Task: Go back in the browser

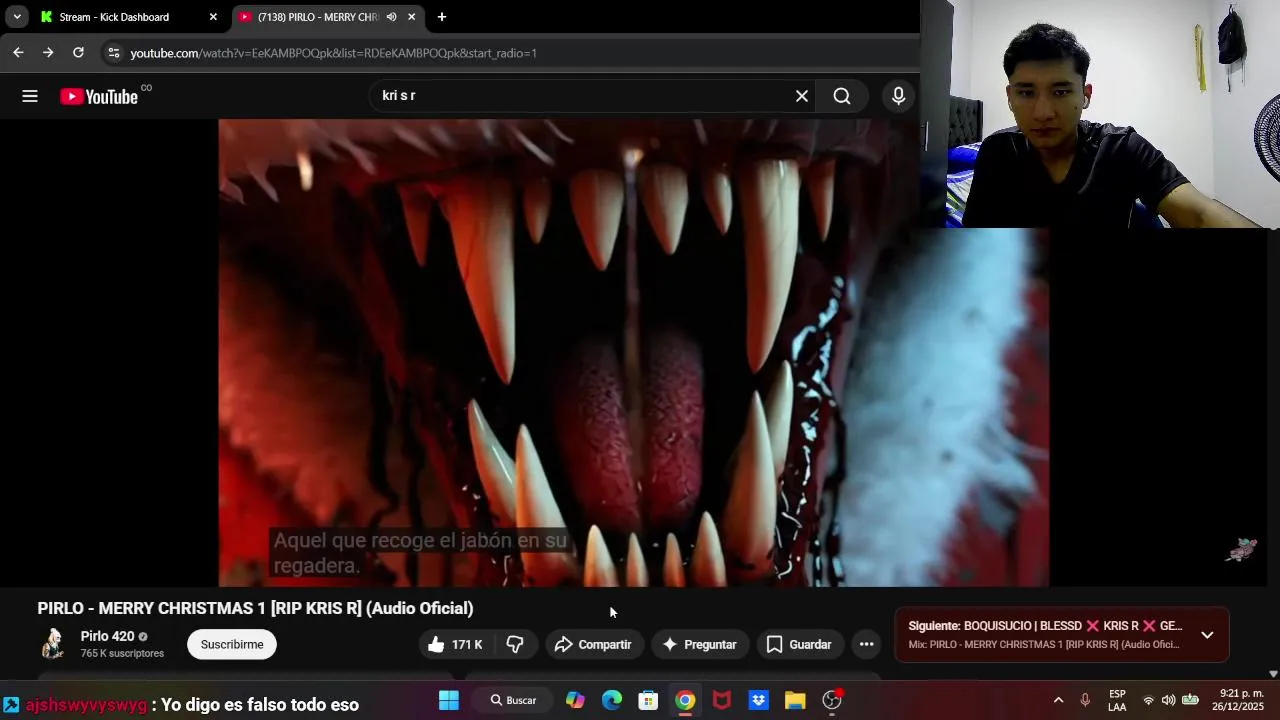Action: click(x=18, y=53)
